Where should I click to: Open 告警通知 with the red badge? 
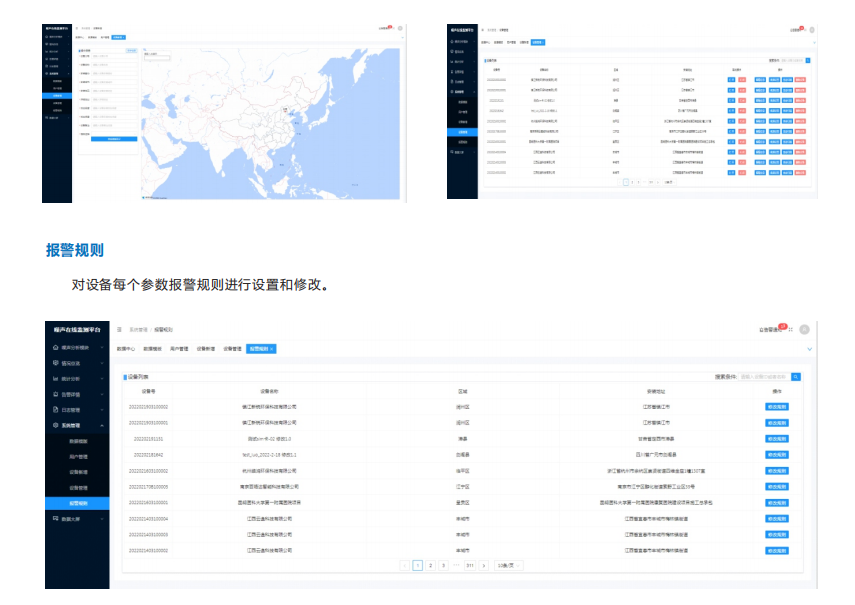[x=770, y=330]
